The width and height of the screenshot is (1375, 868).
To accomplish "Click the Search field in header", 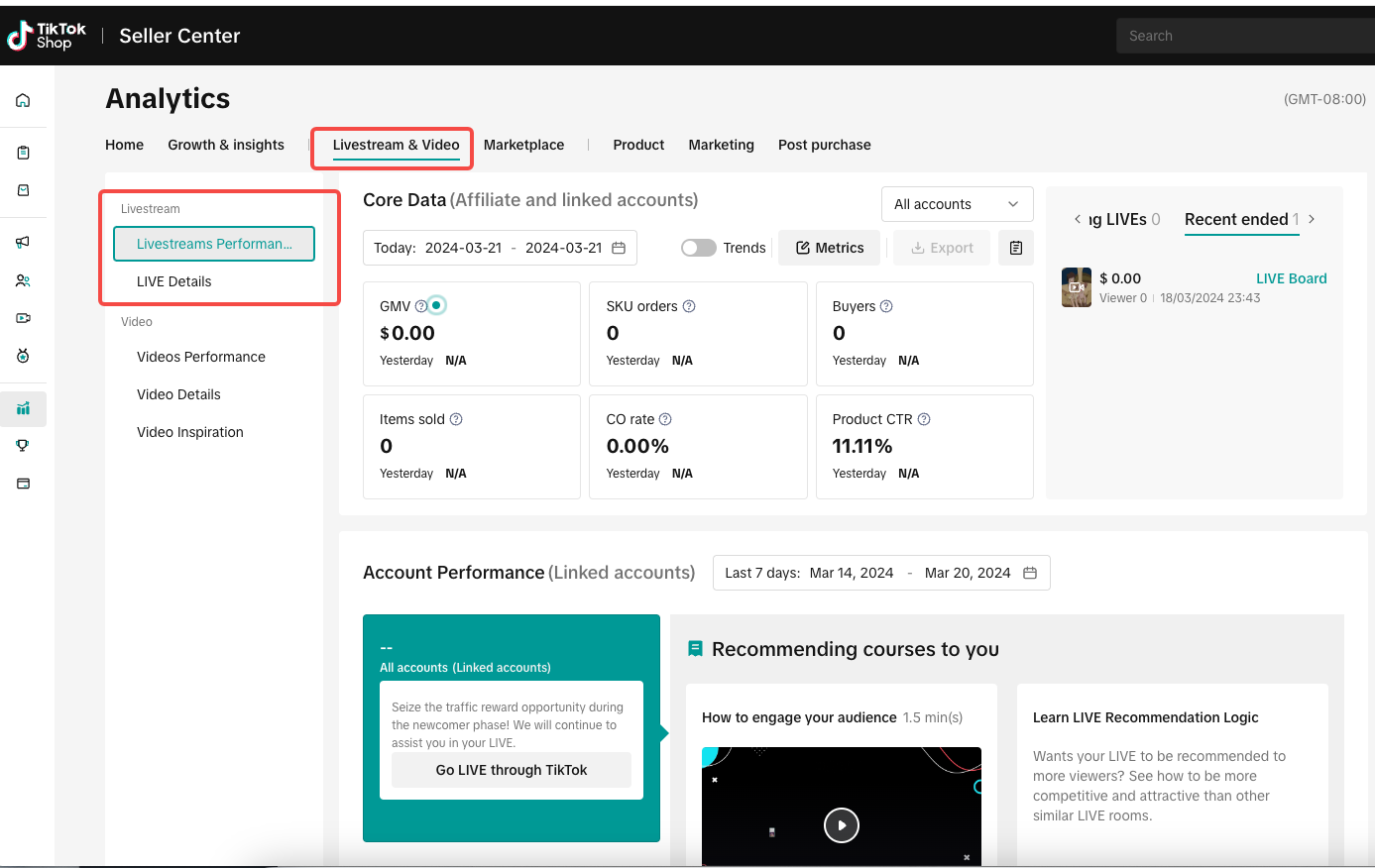I will point(1244,36).
